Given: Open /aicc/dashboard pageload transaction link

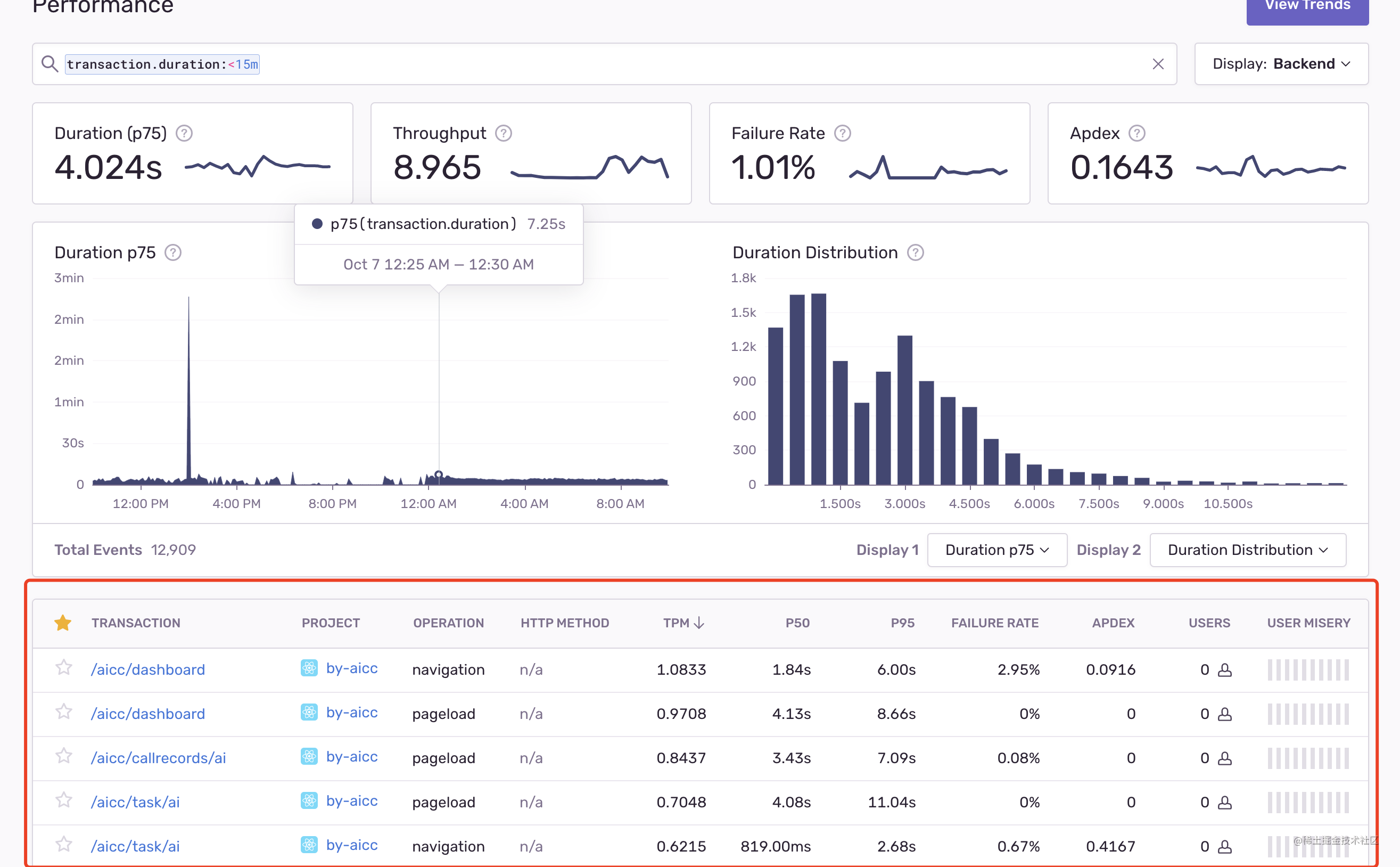Looking at the screenshot, I should coord(148,713).
